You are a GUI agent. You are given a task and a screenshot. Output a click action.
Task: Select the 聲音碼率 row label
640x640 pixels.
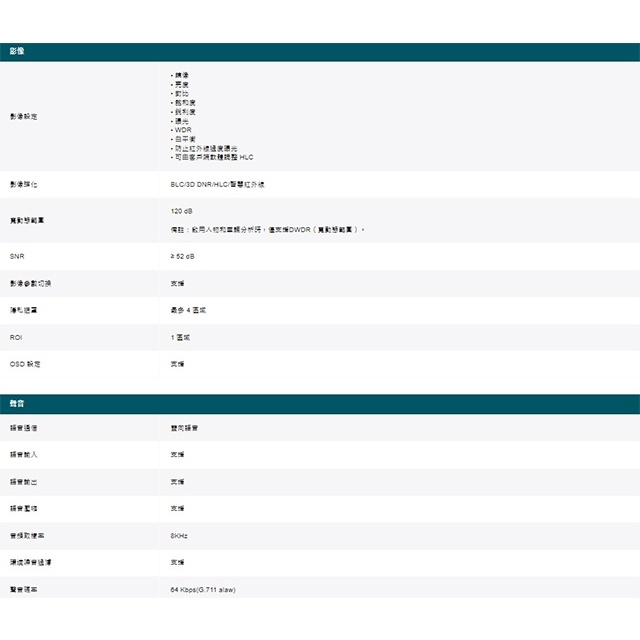(23, 590)
